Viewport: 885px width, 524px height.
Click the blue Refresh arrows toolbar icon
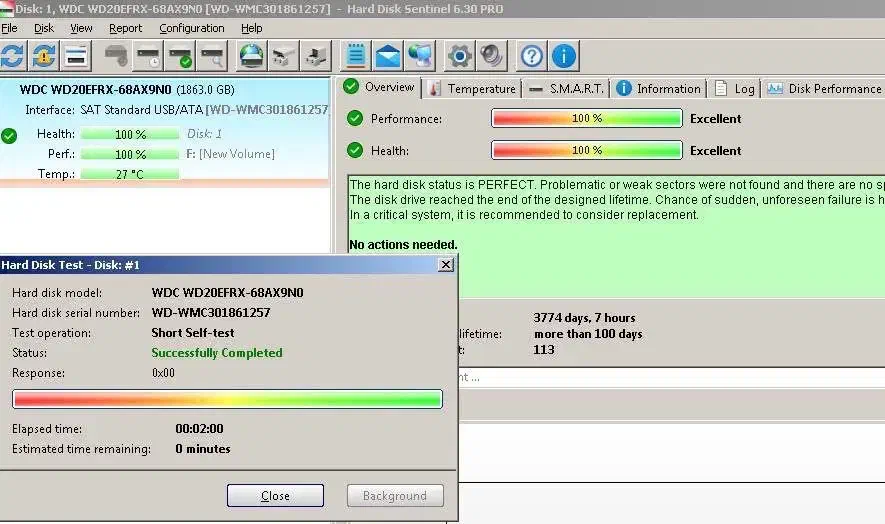pos(13,55)
